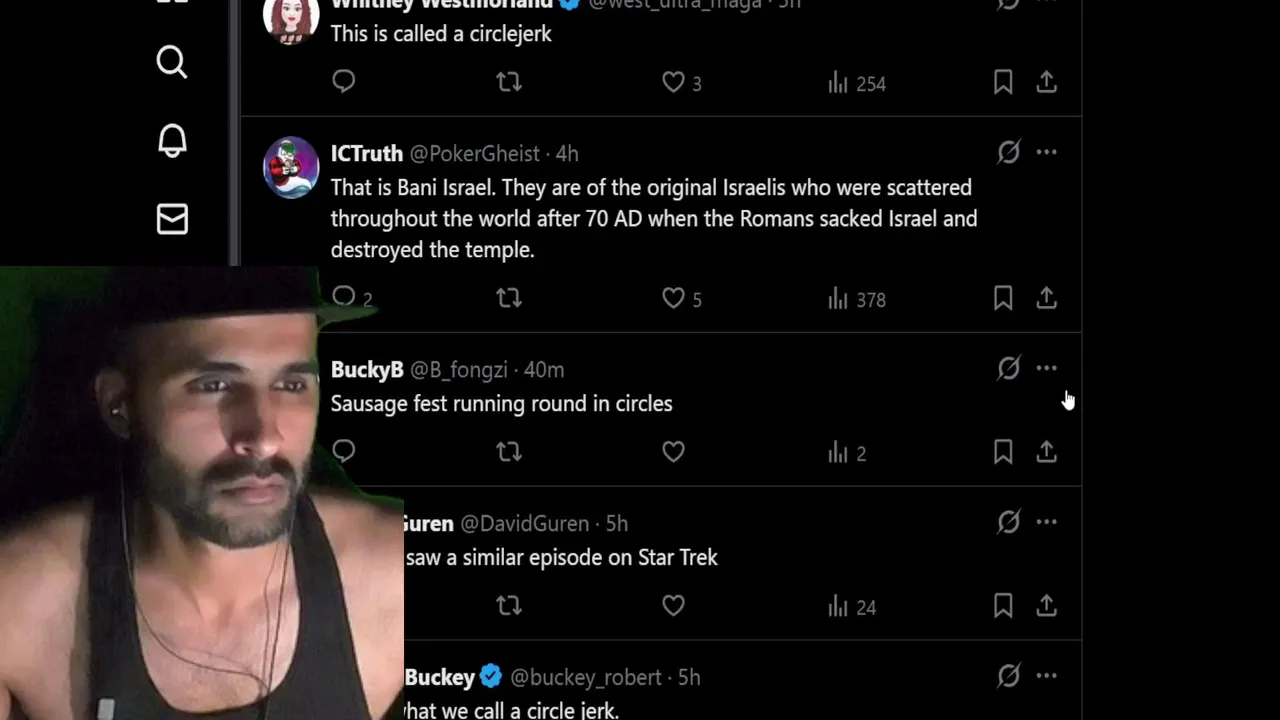
Task: Open Messages envelope in sidebar
Action: tap(172, 219)
